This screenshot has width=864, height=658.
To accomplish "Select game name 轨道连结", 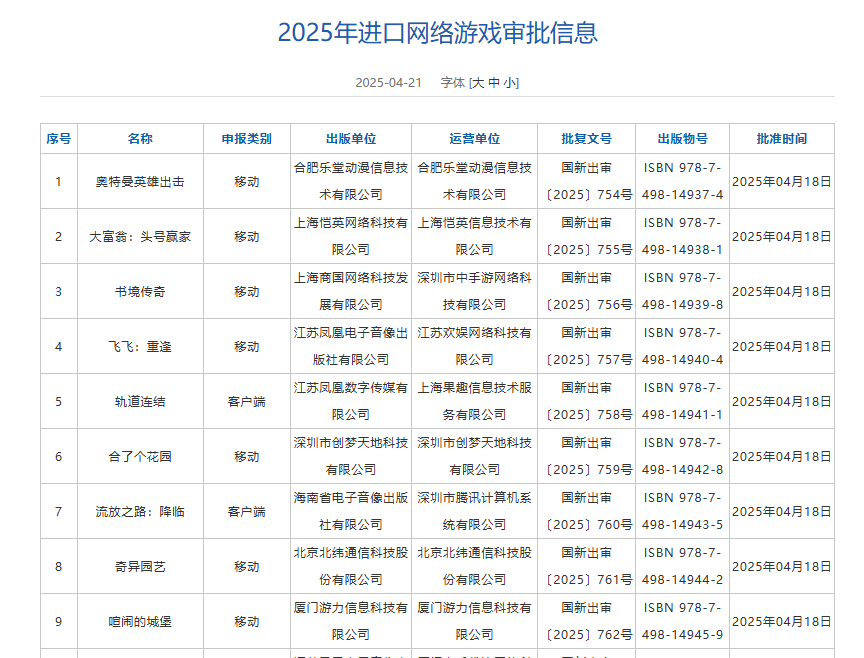I will pos(140,402).
